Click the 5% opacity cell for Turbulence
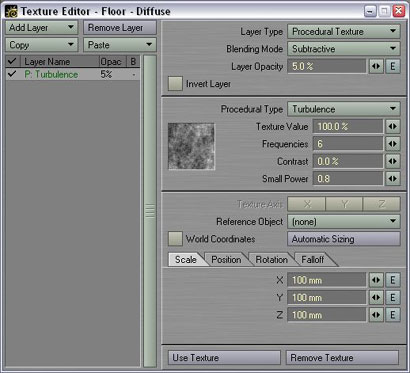This screenshot has width=410, height=373. click(106, 74)
